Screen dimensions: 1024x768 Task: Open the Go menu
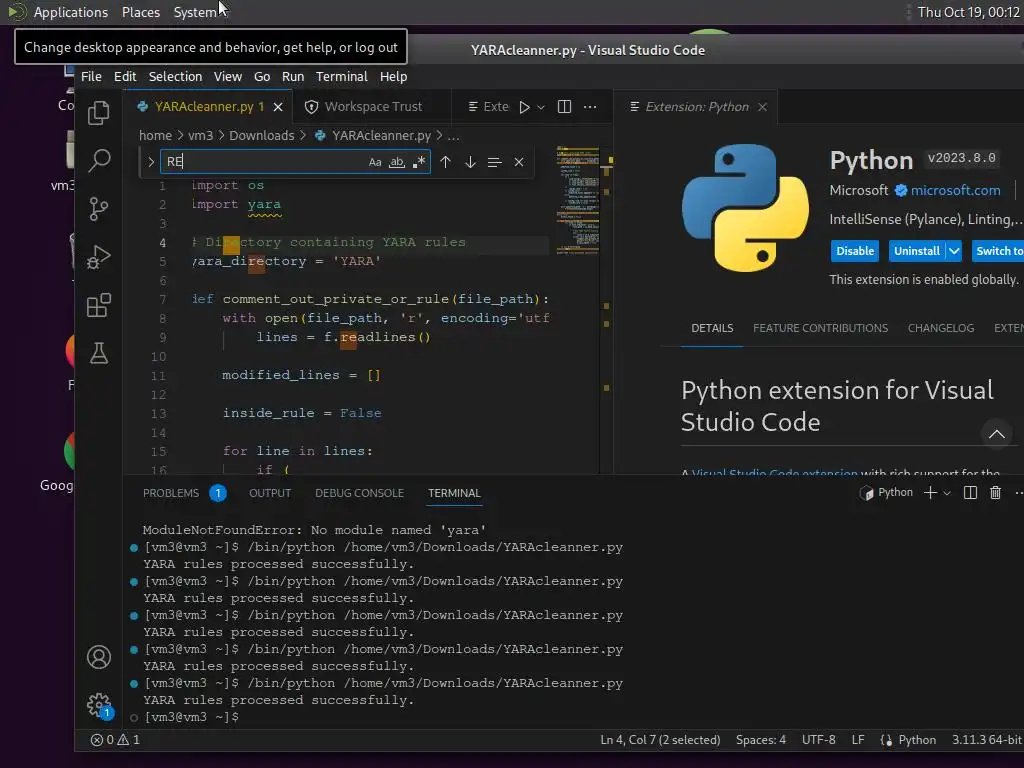[262, 76]
